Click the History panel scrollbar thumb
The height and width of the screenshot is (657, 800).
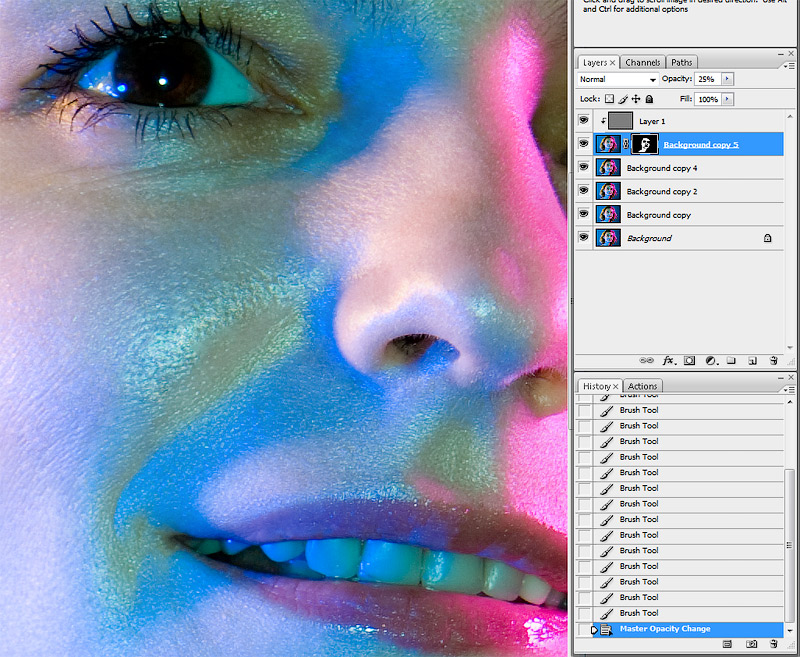789,545
